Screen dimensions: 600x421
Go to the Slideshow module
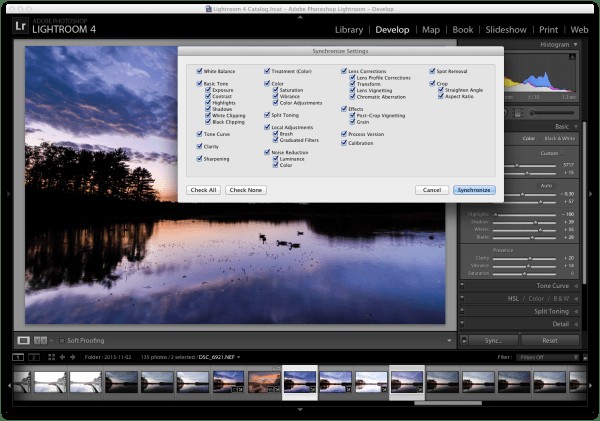point(506,29)
